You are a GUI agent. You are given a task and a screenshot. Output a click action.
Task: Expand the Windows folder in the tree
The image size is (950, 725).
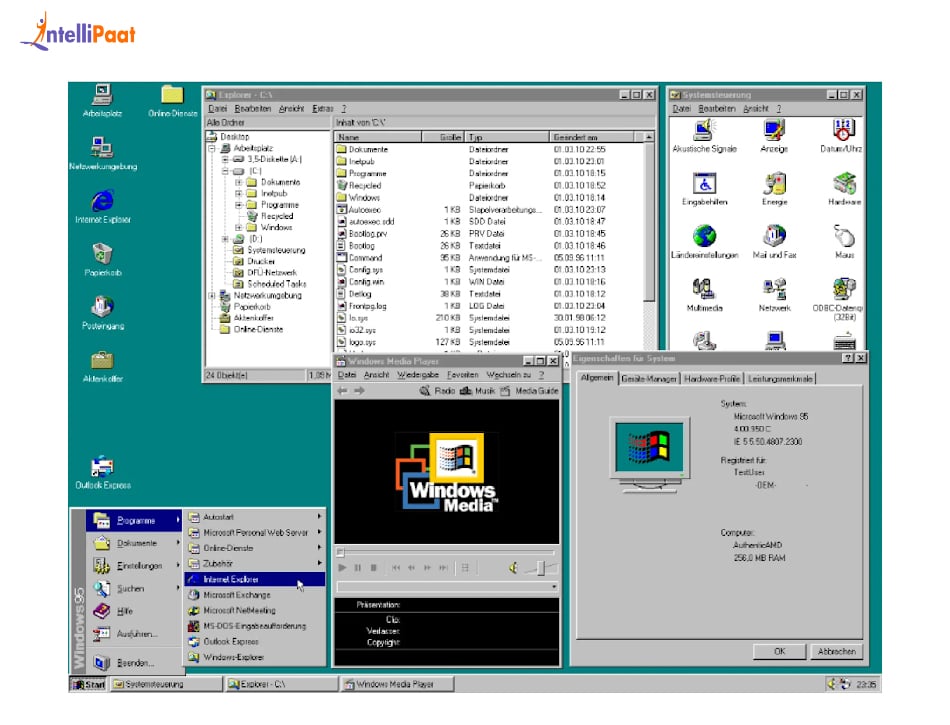[239, 228]
